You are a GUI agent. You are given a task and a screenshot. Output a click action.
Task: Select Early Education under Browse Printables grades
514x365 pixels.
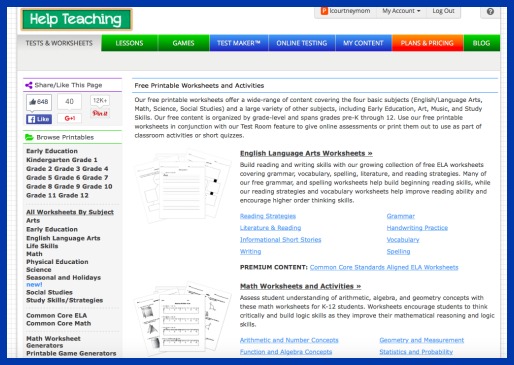coord(52,151)
